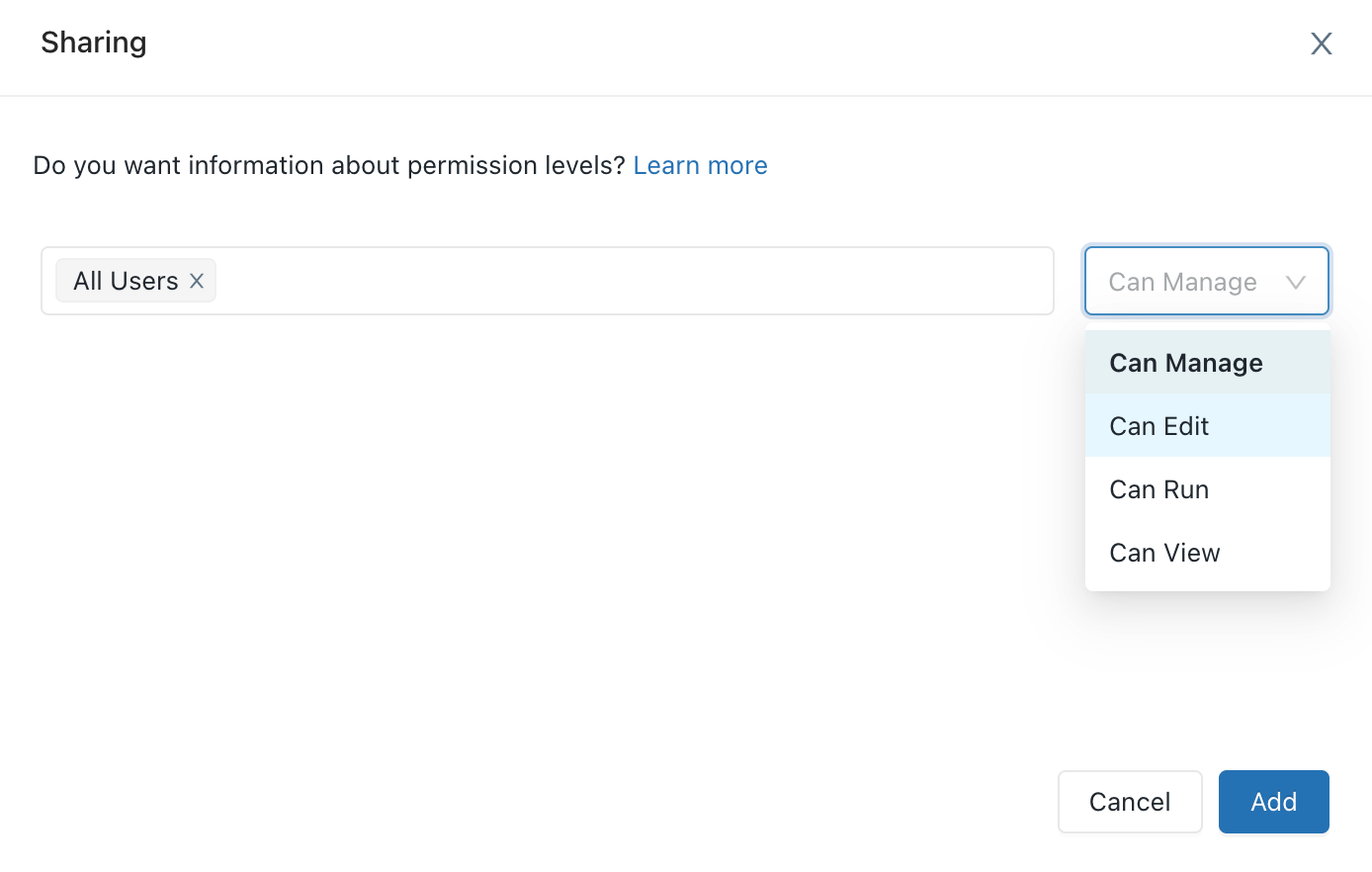The width and height of the screenshot is (1372, 872).
Task: Select the All Users tag label
Action: (x=126, y=282)
